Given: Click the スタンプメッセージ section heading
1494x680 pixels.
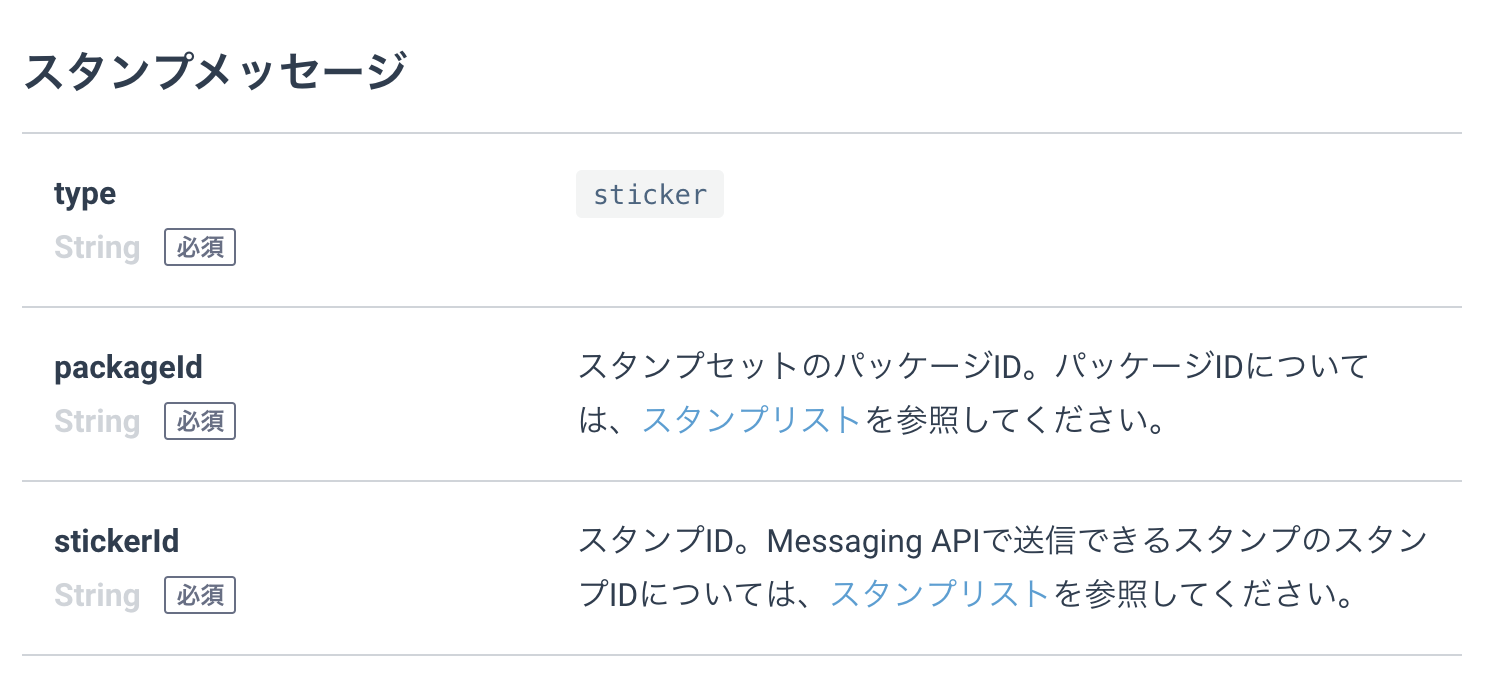Looking at the screenshot, I should (215, 72).
